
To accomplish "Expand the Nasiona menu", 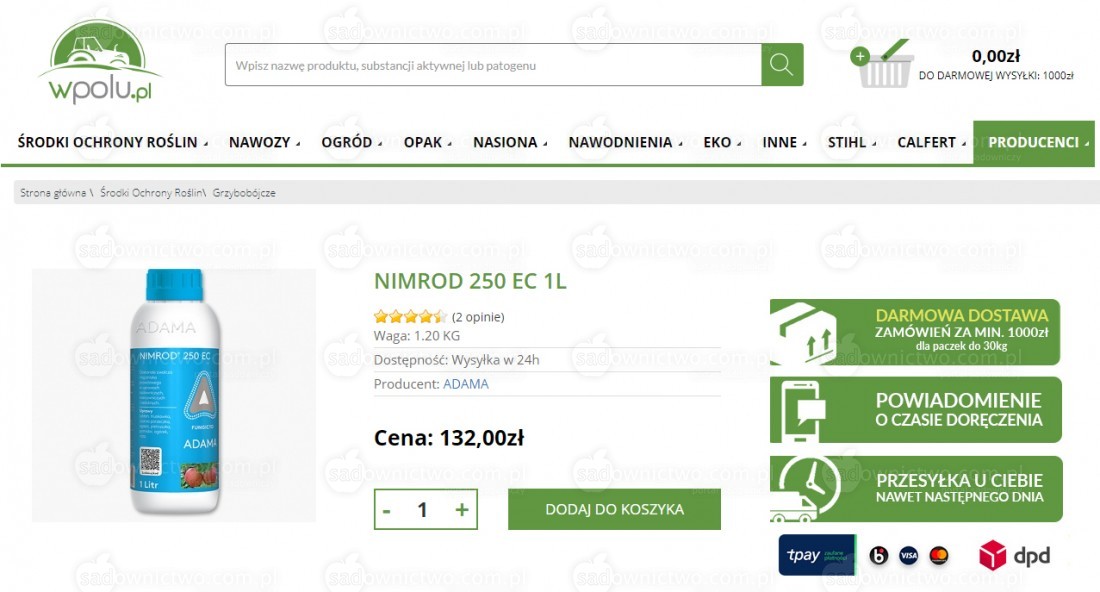I will 510,142.
